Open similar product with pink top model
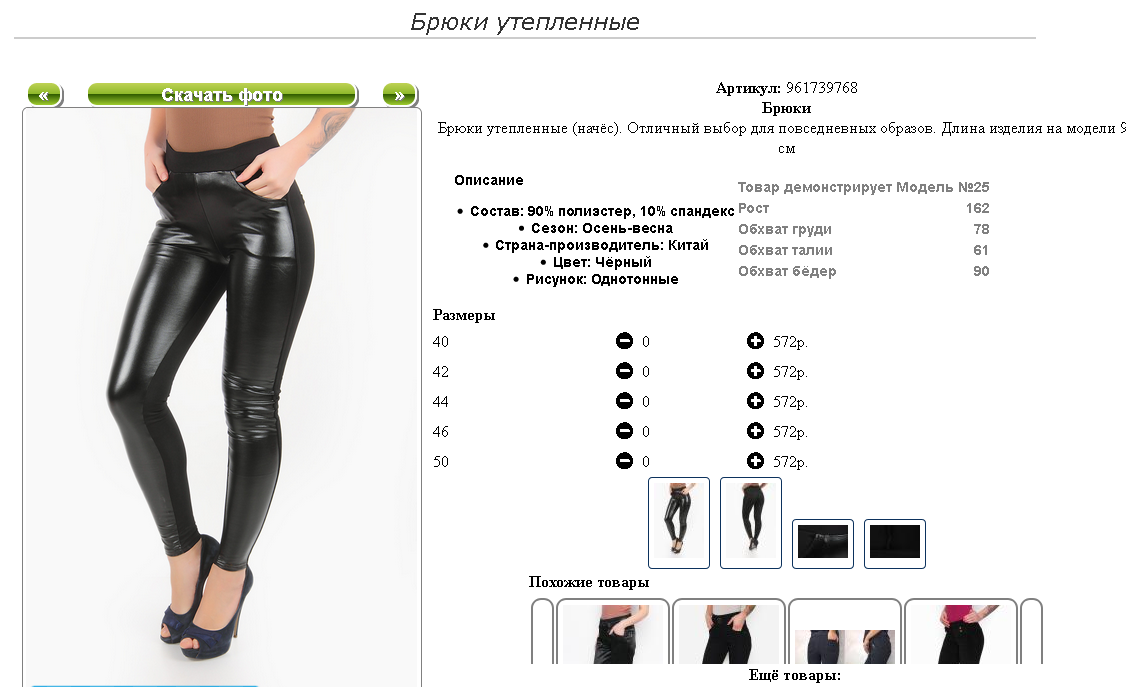The height and width of the screenshot is (687, 1126). click(x=961, y=632)
